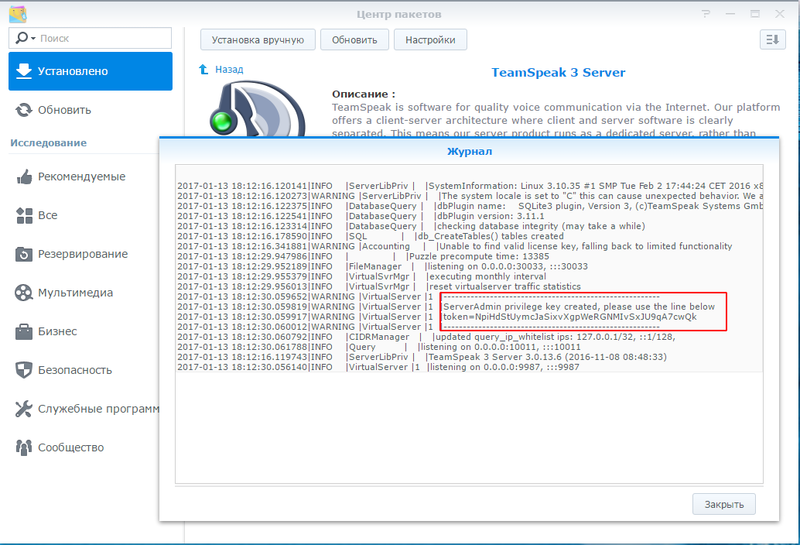Viewport: 800px width, 545px height.
Task: Open the Security (Безопасность) shield category
Action: click(24, 370)
